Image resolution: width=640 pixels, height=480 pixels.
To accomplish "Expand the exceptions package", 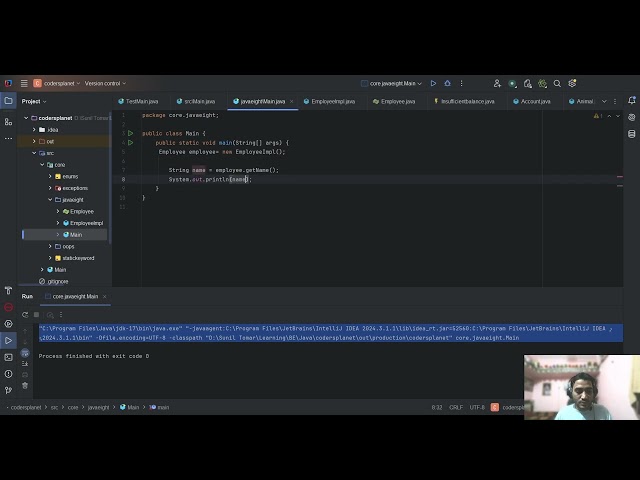I will 50,188.
